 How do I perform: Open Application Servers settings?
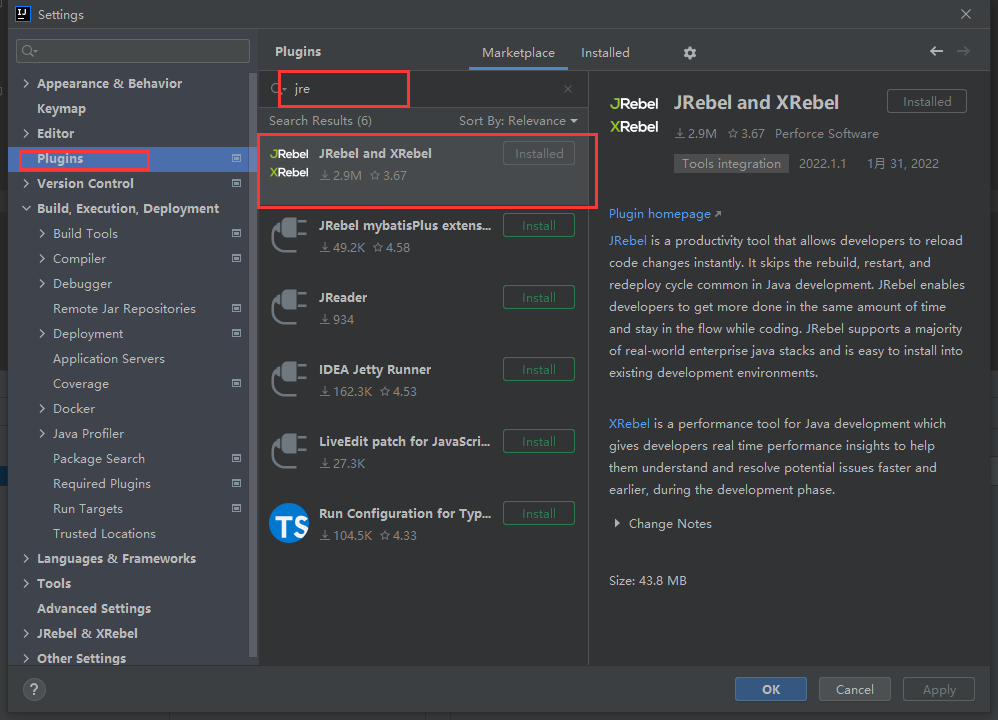click(x=109, y=358)
